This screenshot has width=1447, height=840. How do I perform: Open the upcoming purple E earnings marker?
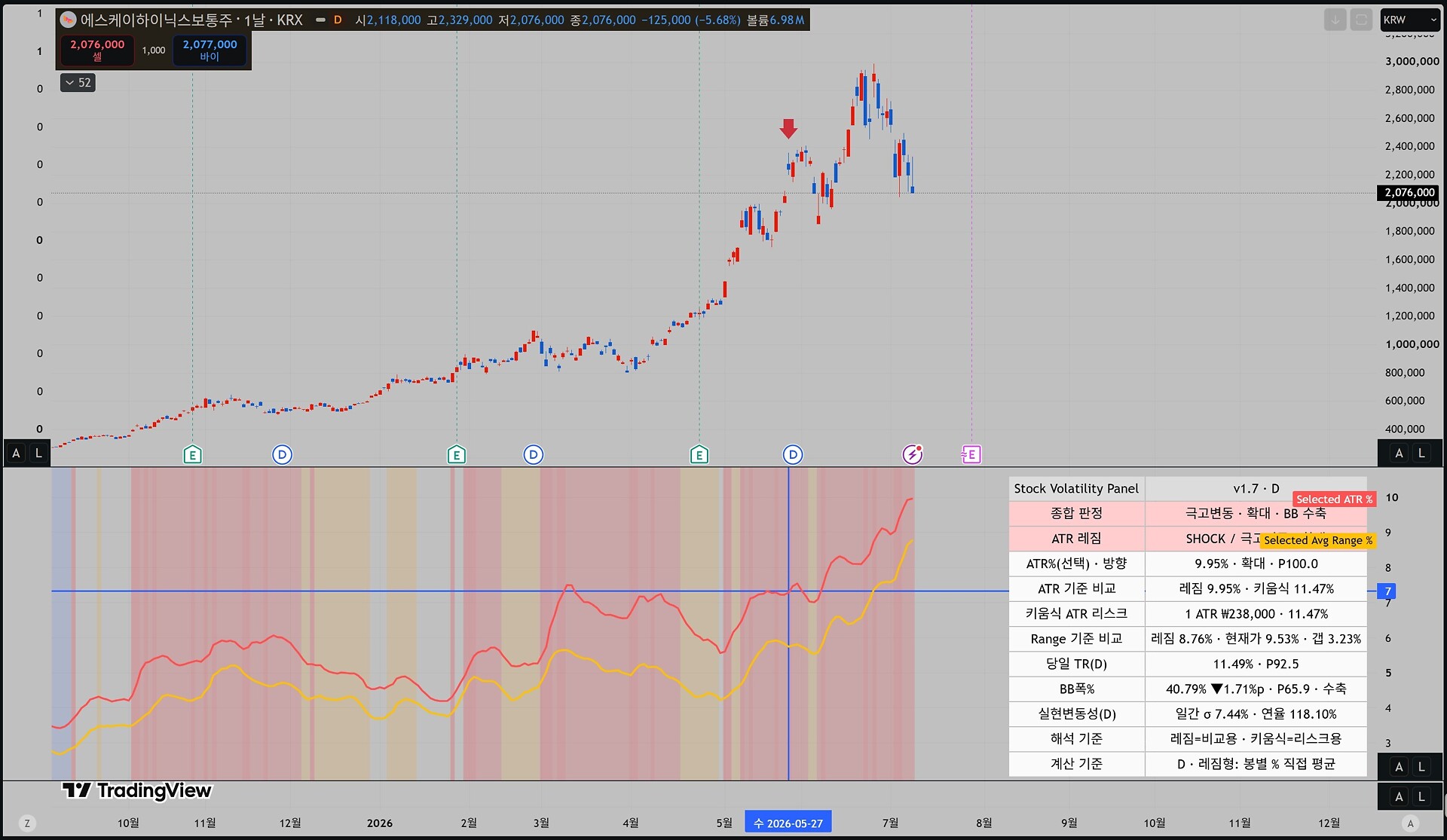pos(971,454)
